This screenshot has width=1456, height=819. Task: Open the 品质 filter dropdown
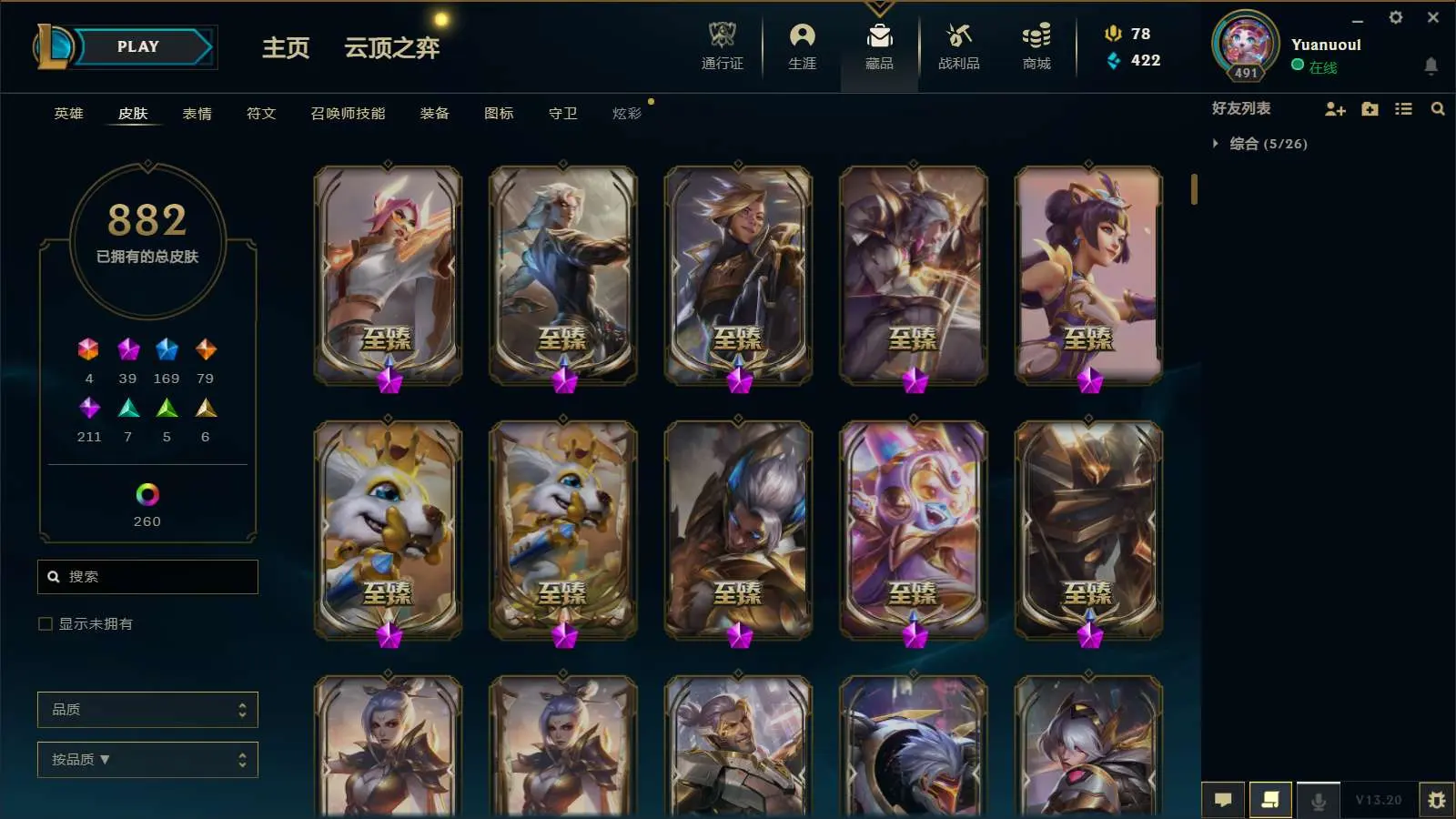pyautogui.click(x=147, y=710)
